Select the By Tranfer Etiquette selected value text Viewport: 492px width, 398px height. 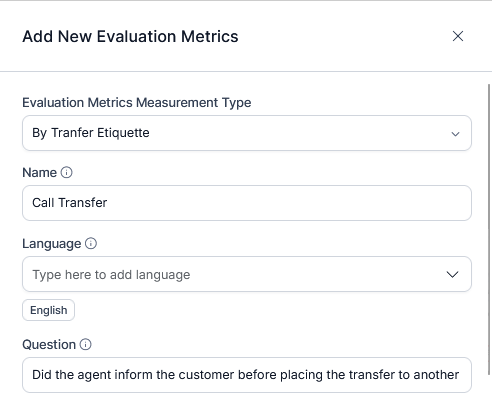coord(91,133)
